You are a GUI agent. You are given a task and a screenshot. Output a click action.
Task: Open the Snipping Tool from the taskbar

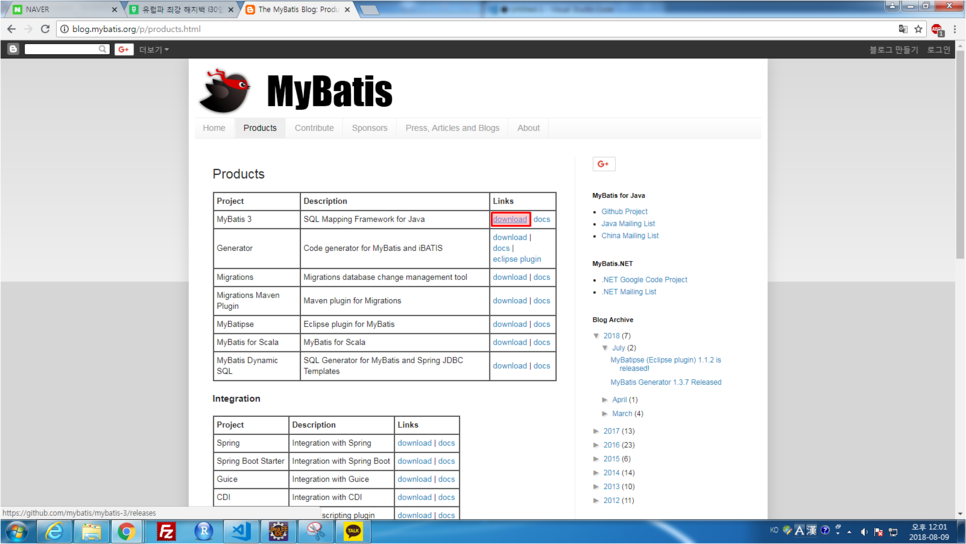point(316,531)
